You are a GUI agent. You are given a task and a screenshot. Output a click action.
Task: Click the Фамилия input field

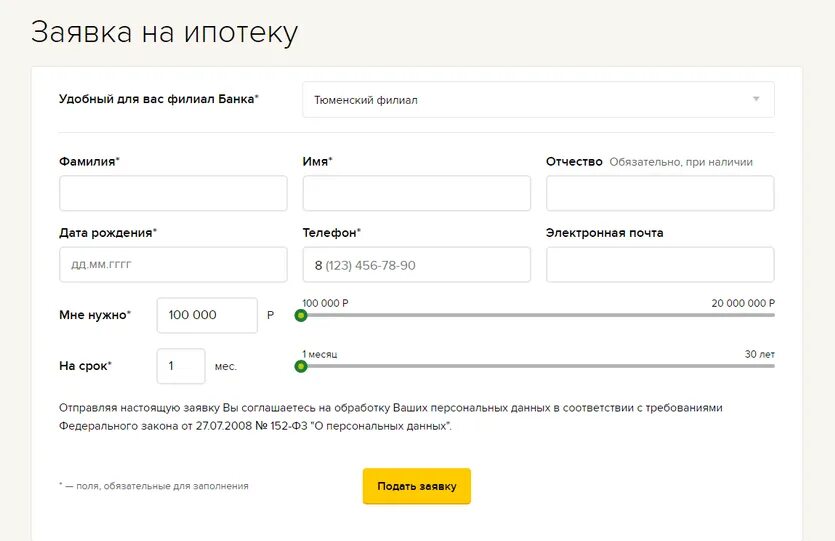tap(173, 193)
